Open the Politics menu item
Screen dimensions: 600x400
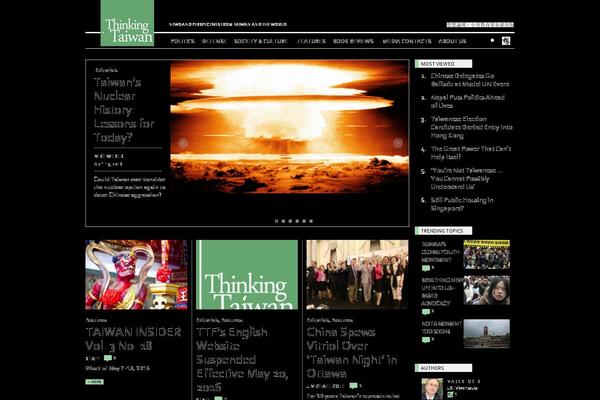(x=183, y=41)
